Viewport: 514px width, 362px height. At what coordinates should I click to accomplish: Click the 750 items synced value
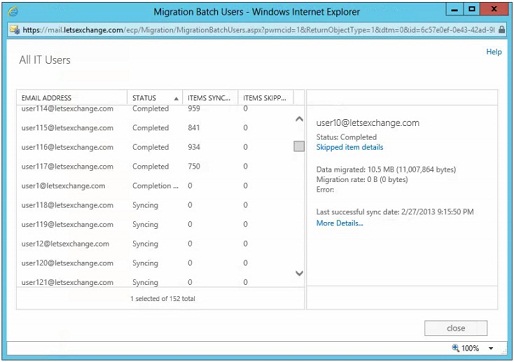pyautogui.click(x=194, y=166)
